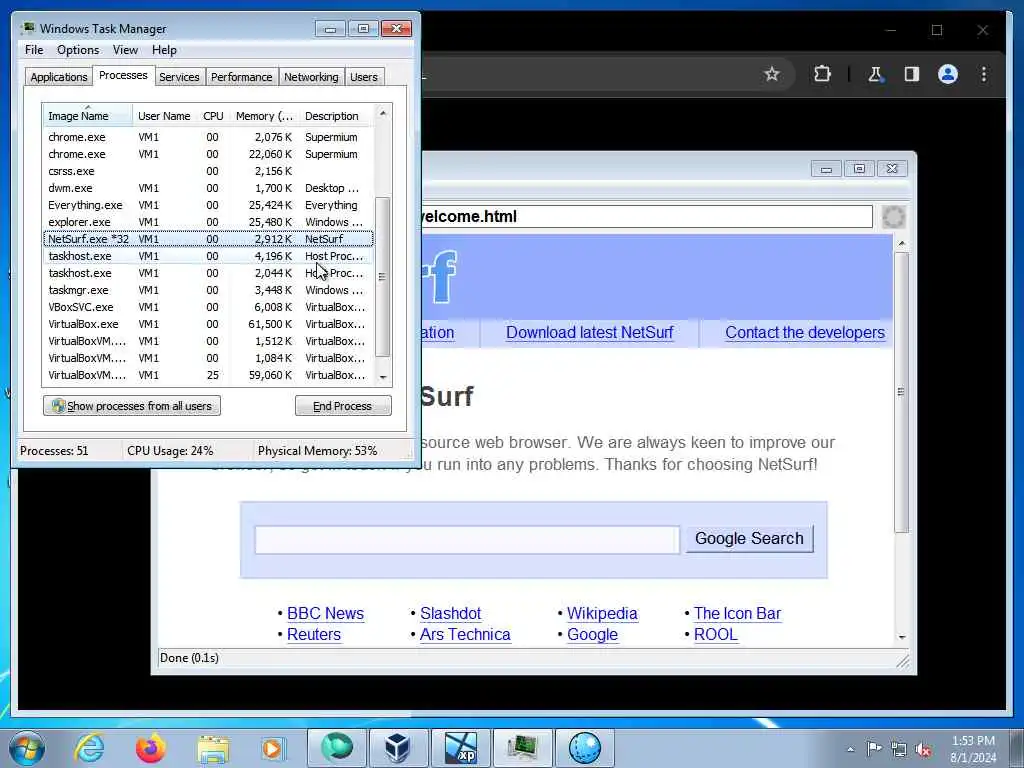This screenshot has width=1024, height=768.
Task: Click the Show desktop strip beside the clock
Action: (x=1017, y=748)
